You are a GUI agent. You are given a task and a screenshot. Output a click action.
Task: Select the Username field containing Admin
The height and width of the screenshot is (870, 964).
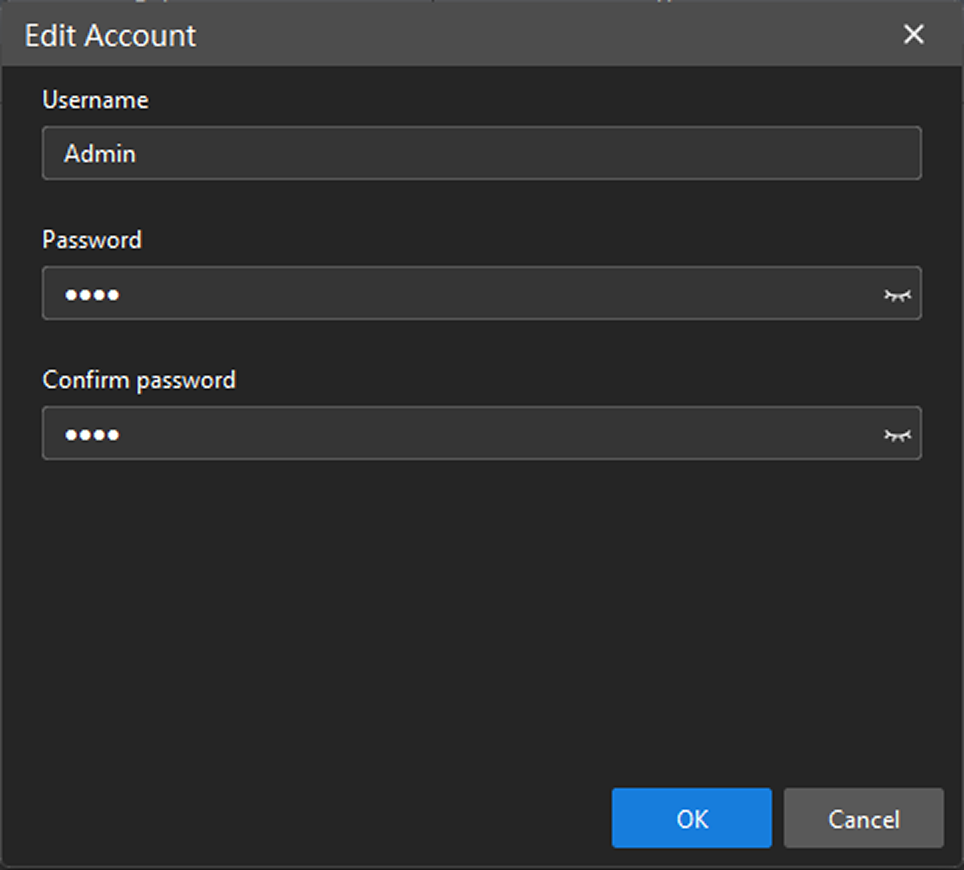click(x=400, y=152)
